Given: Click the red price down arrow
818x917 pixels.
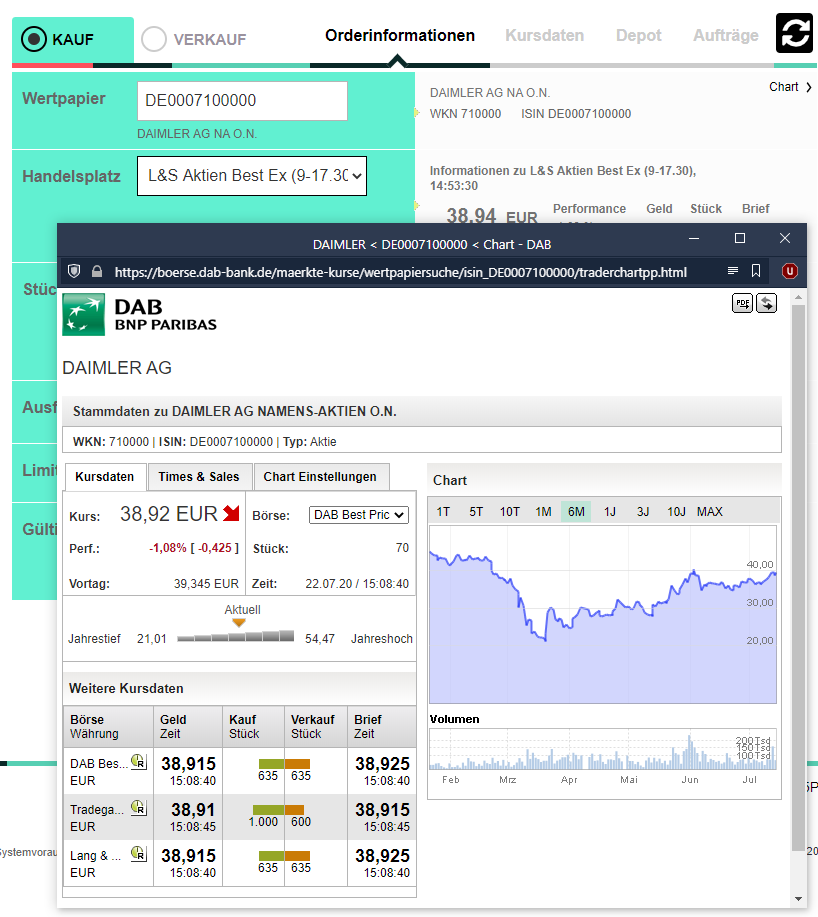Looking at the screenshot, I should [x=232, y=513].
